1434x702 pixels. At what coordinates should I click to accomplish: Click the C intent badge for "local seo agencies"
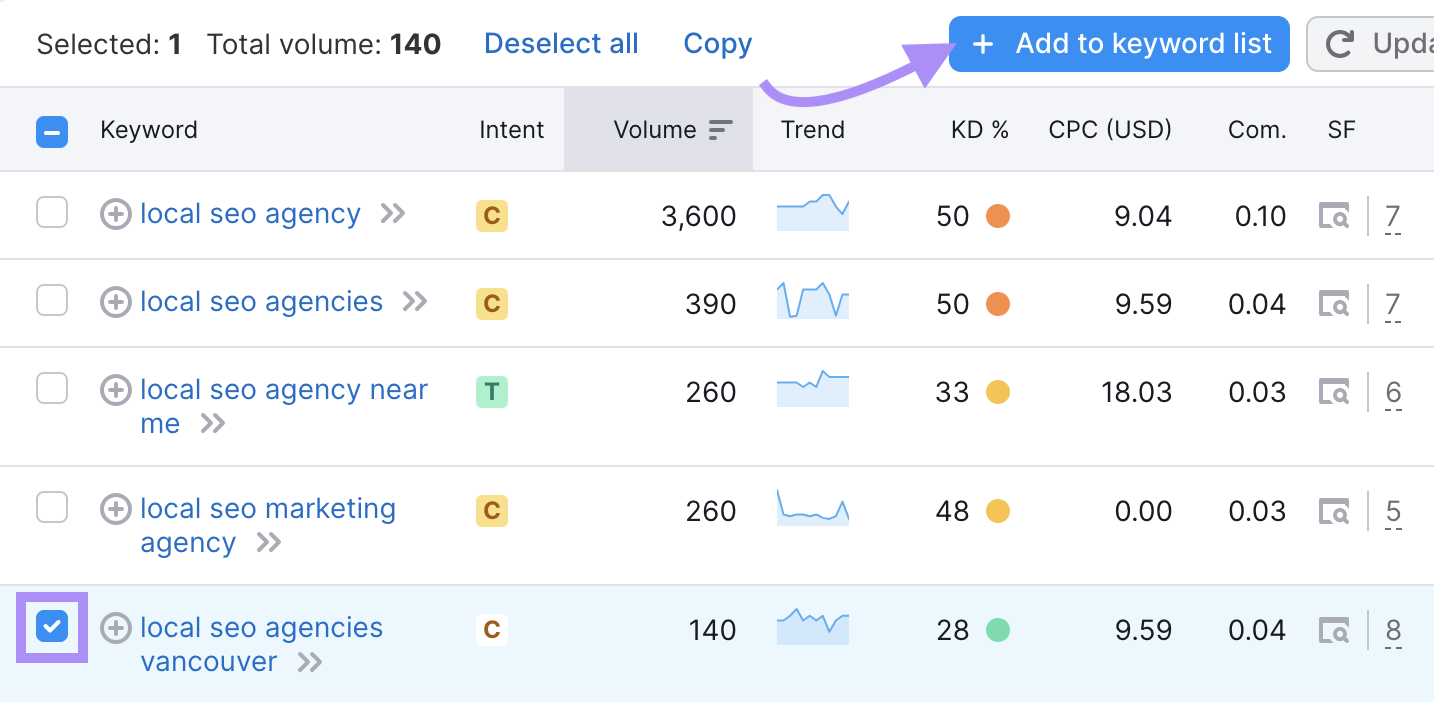pos(491,301)
